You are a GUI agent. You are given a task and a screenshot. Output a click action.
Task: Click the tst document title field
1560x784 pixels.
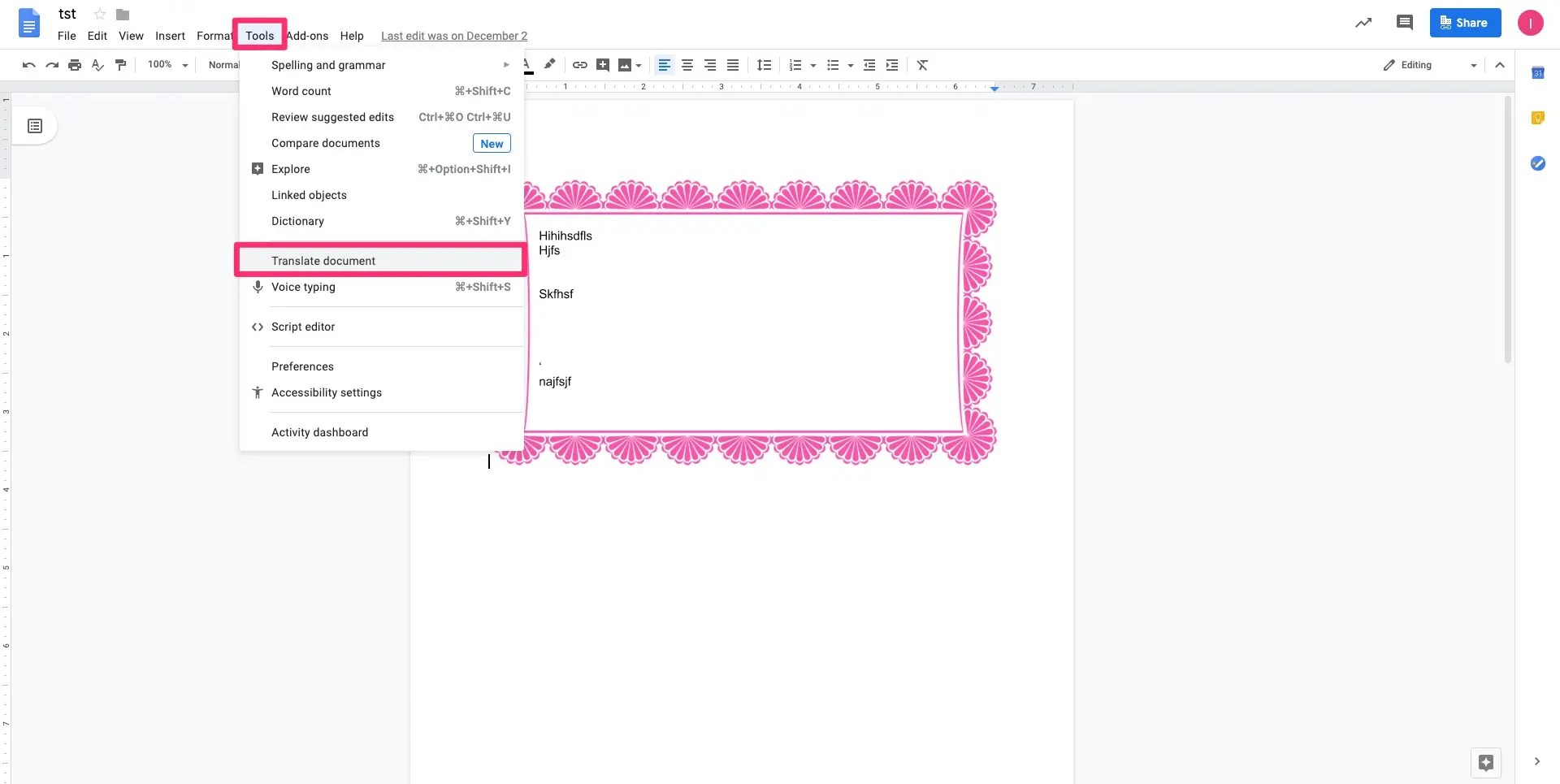(x=67, y=14)
